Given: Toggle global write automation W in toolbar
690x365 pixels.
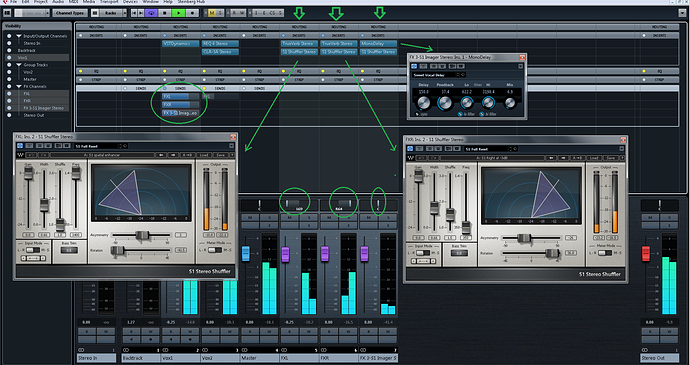Looking at the screenshot, I should pos(242,13).
